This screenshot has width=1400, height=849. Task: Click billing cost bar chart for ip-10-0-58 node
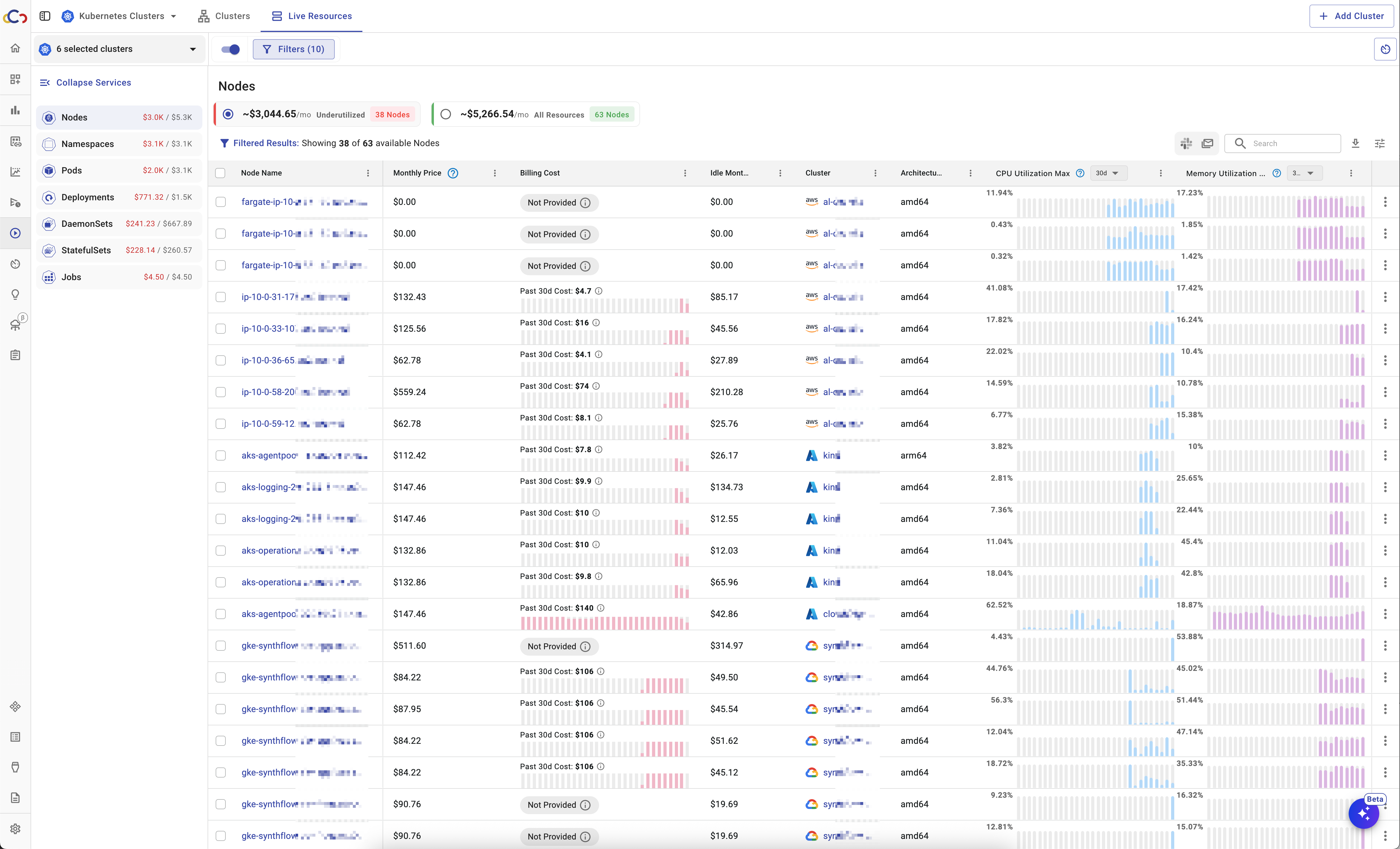(x=605, y=400)
